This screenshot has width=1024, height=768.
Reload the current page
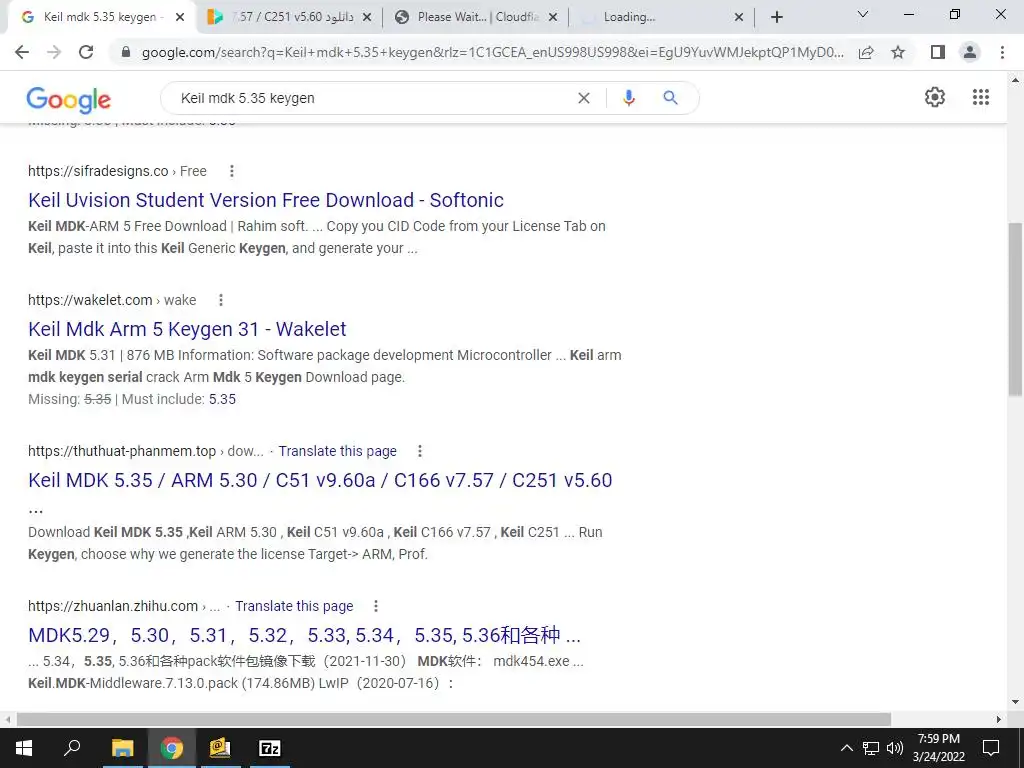pyautogui.click(x=86, y=52)
